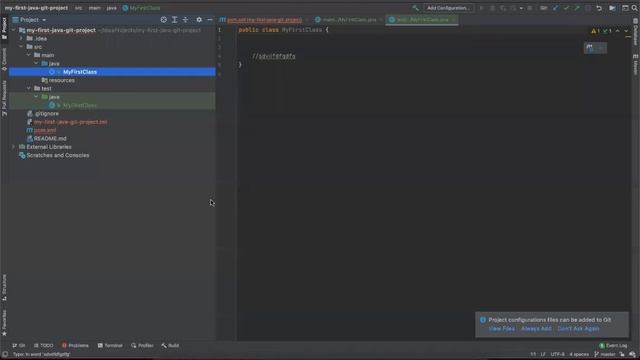Click the Git commit checkmark icon

tap(566, 8)
